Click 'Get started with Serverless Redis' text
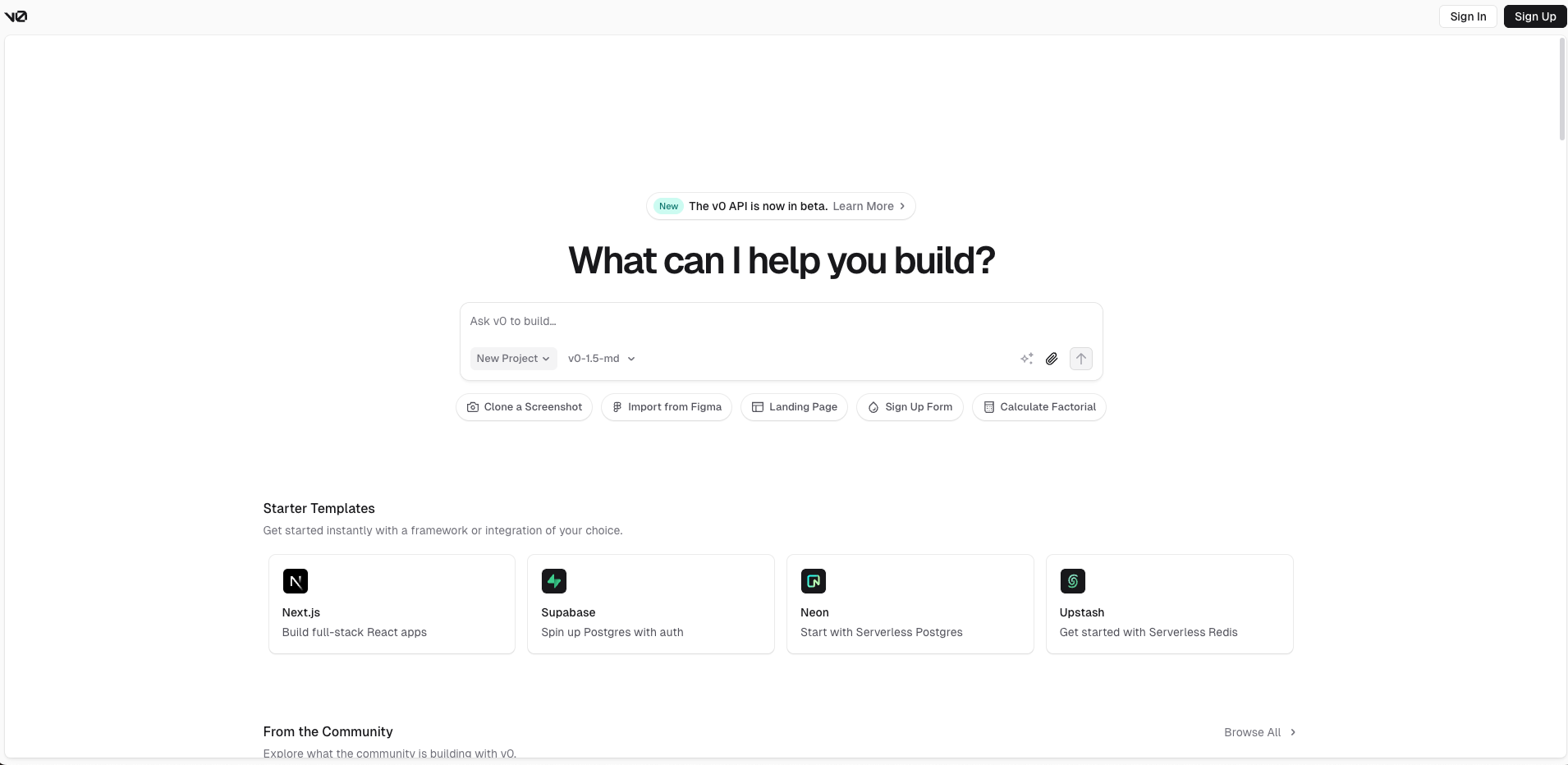 1148,632
